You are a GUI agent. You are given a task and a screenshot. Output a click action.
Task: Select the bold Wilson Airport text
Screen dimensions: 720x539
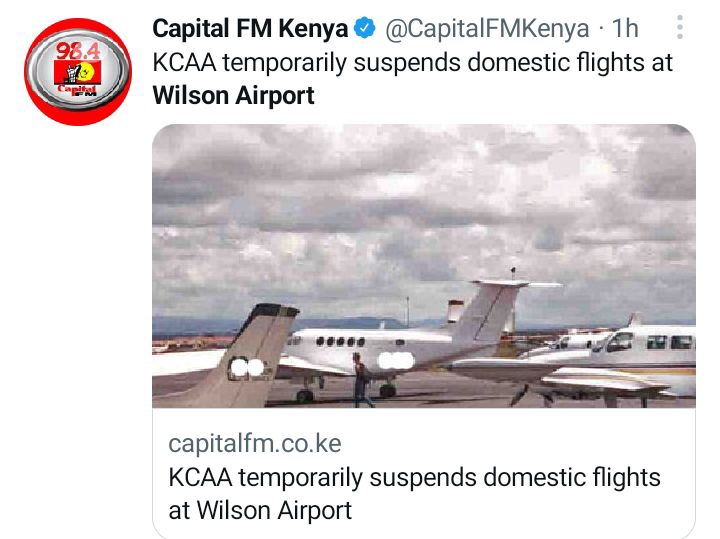click(x=233, y=95)
